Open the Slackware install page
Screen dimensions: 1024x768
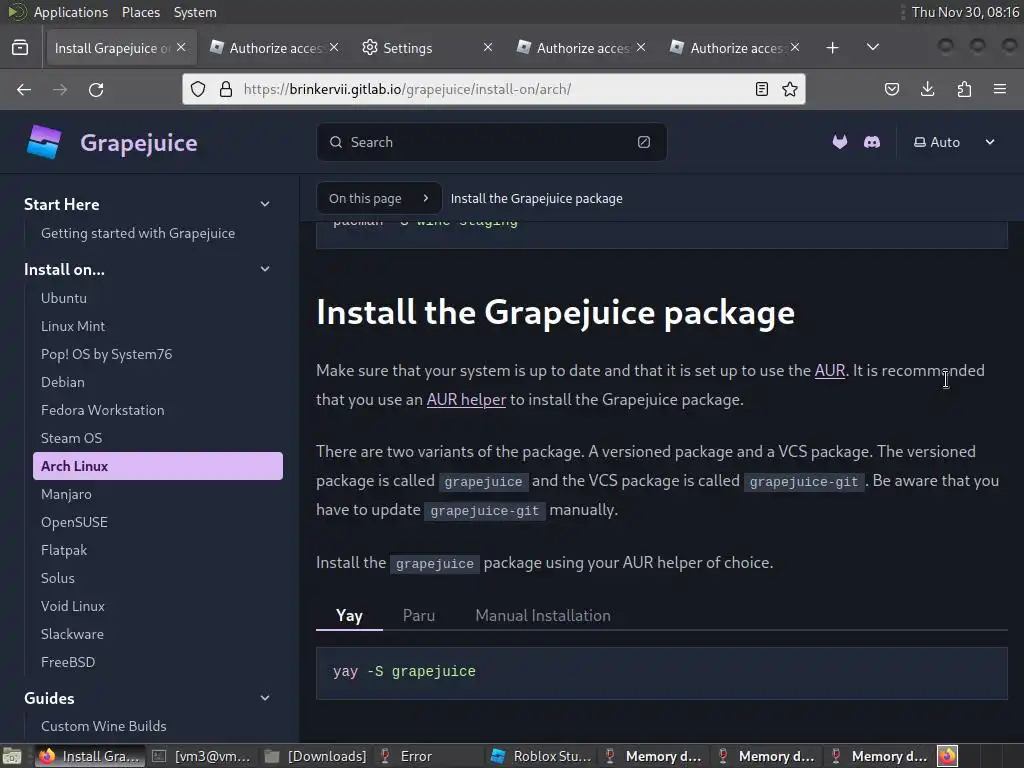72,635
